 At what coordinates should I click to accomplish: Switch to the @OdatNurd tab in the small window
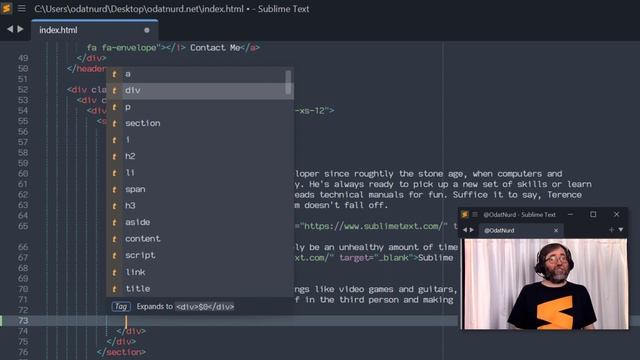[520, 230]
